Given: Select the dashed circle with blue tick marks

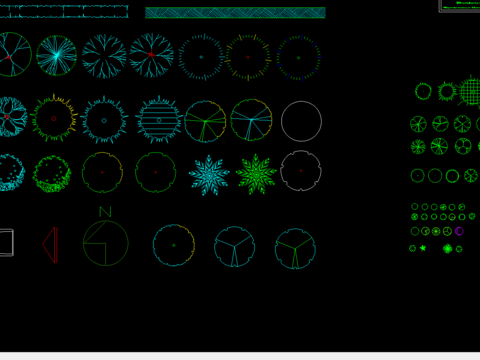Looking at the screenshot, I should 299,58.
